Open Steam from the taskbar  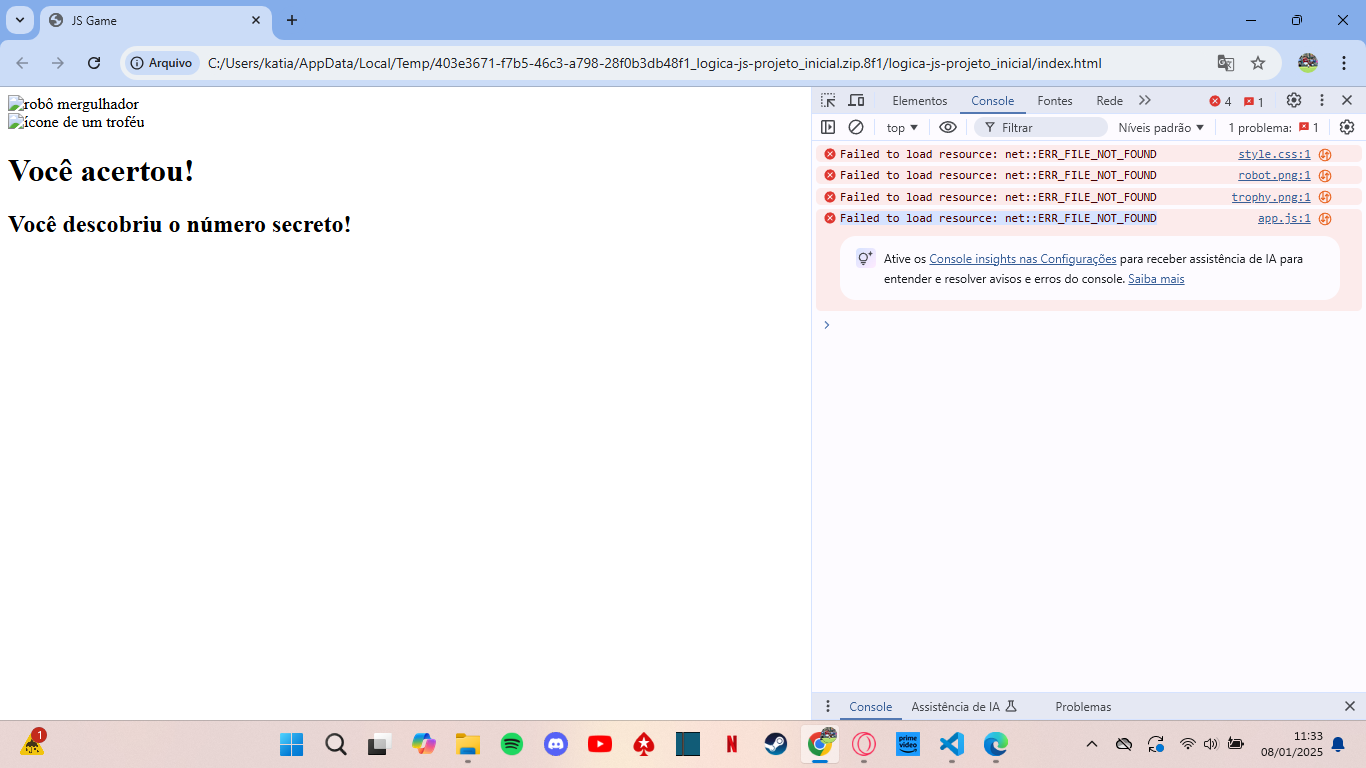coord(776,744)
